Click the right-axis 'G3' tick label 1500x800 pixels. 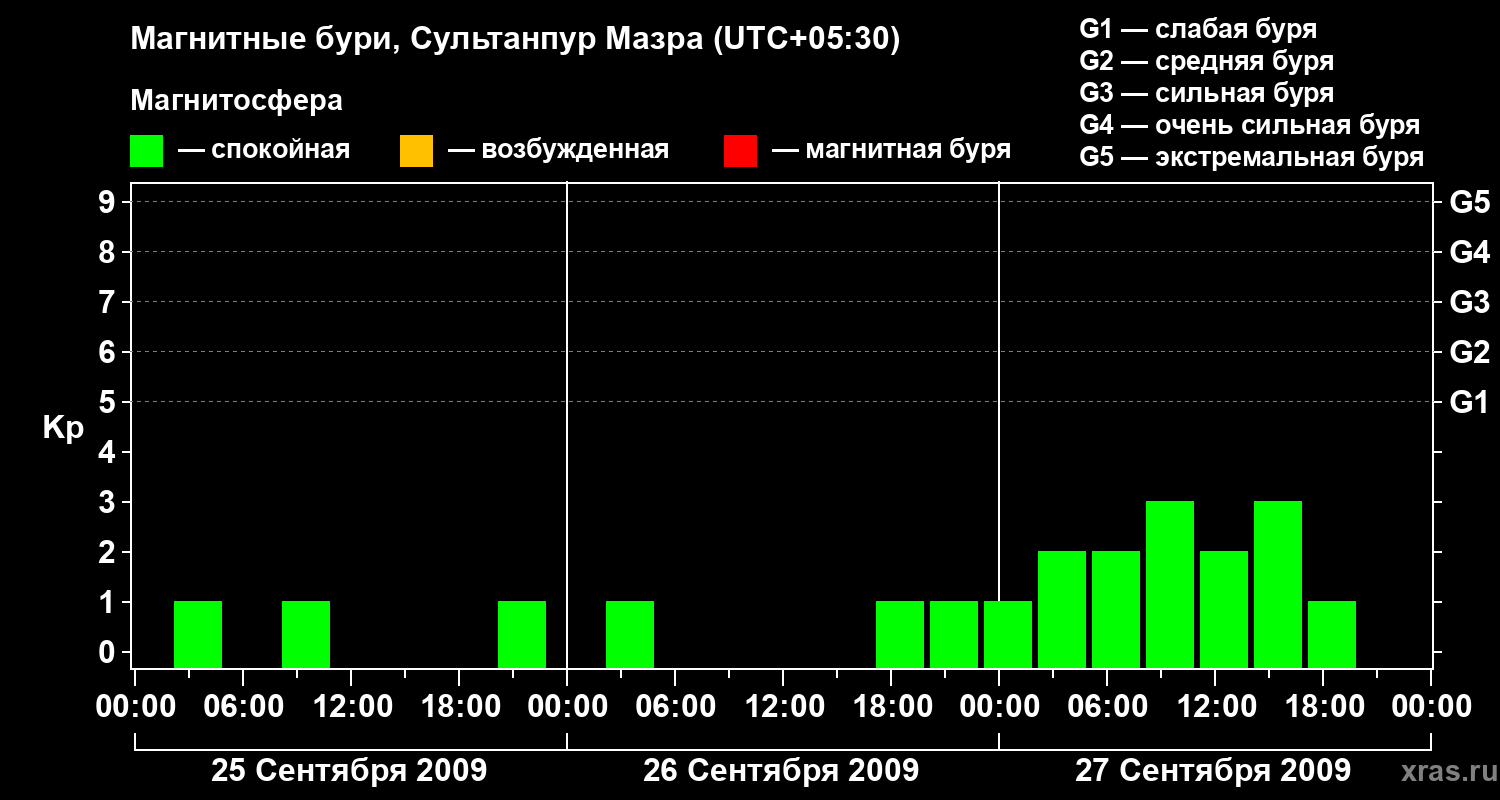click(x=1470, y=302)
